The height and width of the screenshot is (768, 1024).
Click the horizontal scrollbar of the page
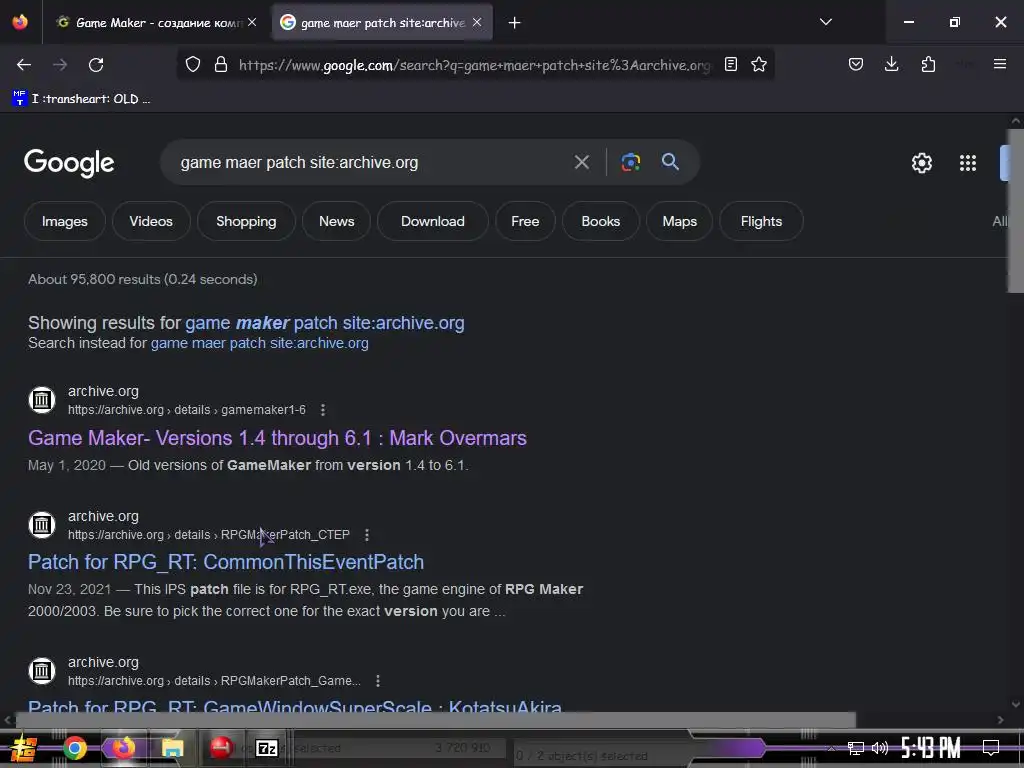click(x=436, y=720)
